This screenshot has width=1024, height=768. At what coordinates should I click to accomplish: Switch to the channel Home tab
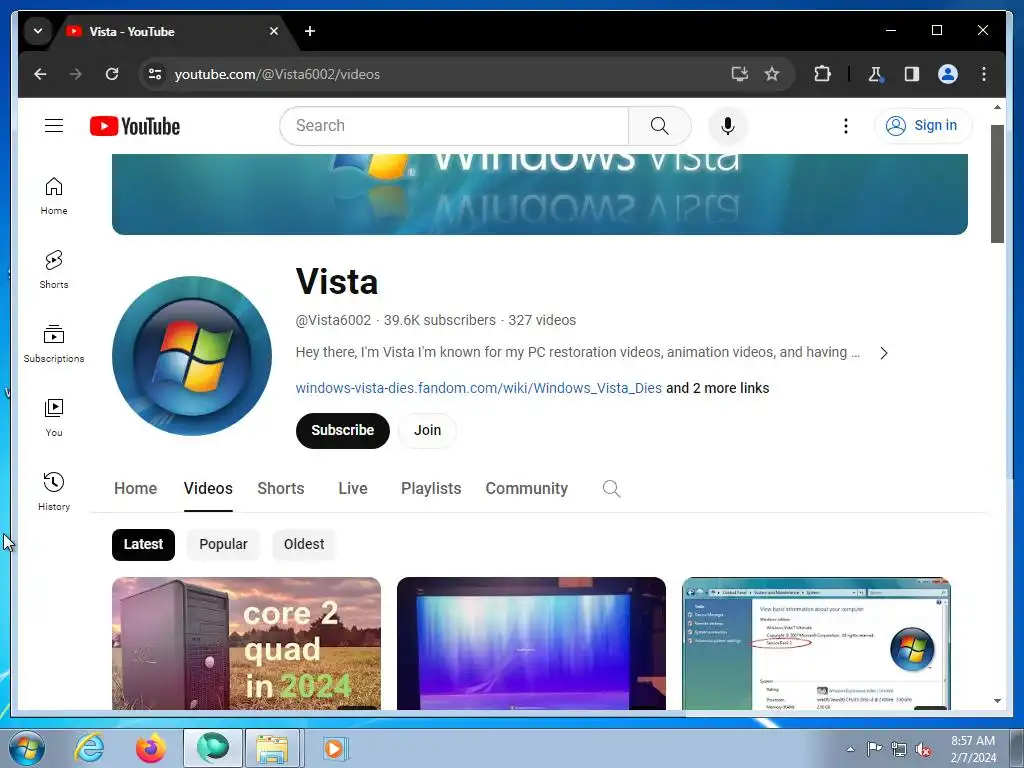click(135, 488)
